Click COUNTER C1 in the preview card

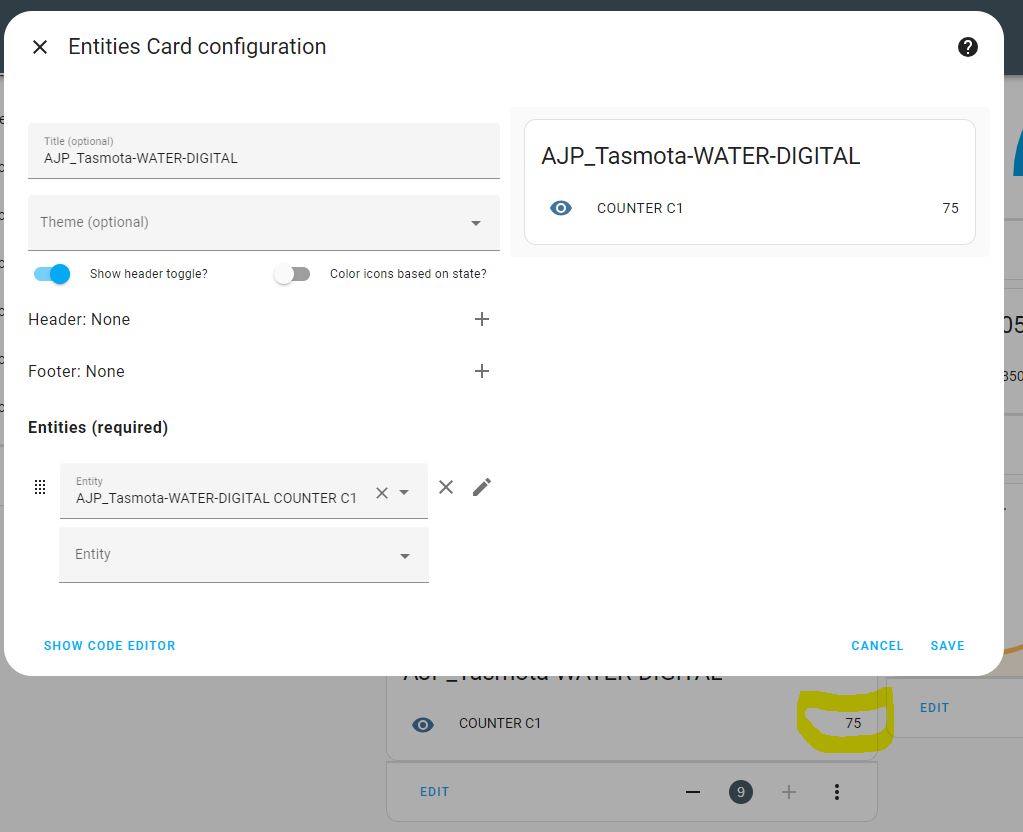pyautogui.click(x=639, y=208)
